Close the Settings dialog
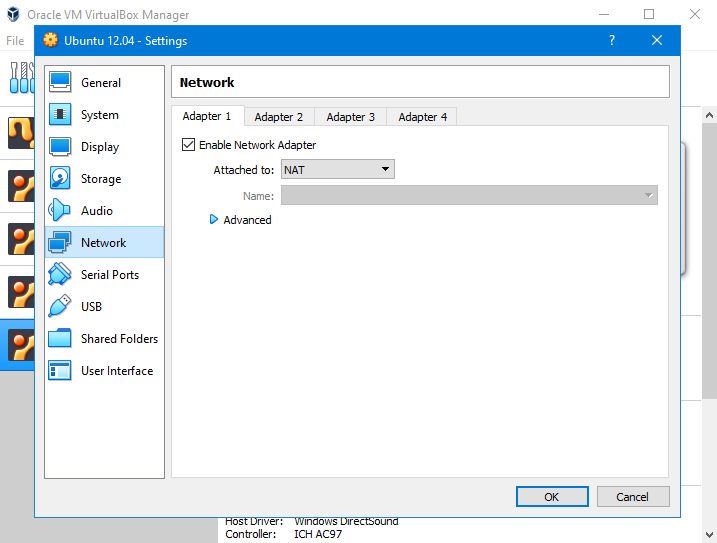The image size is (717, 543). (x=657, y=40)
